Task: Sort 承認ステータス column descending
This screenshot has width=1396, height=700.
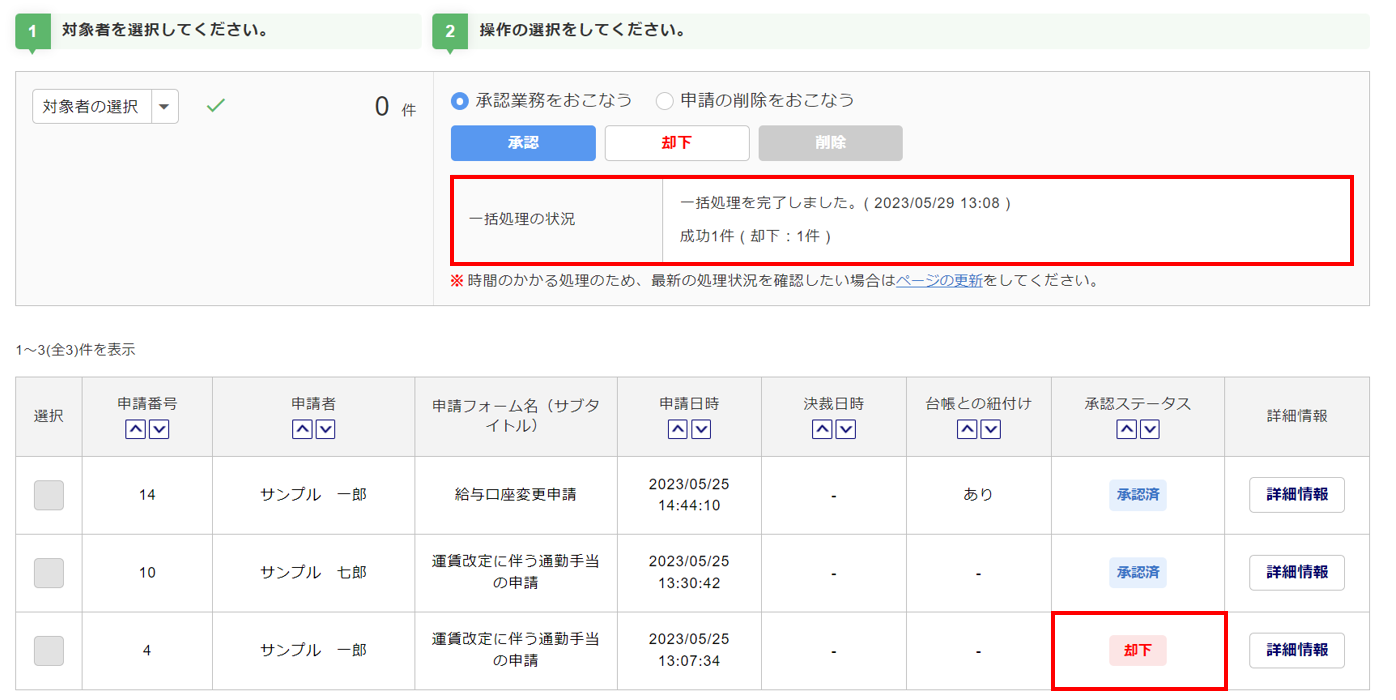Action: click(x=1150, y=429)
